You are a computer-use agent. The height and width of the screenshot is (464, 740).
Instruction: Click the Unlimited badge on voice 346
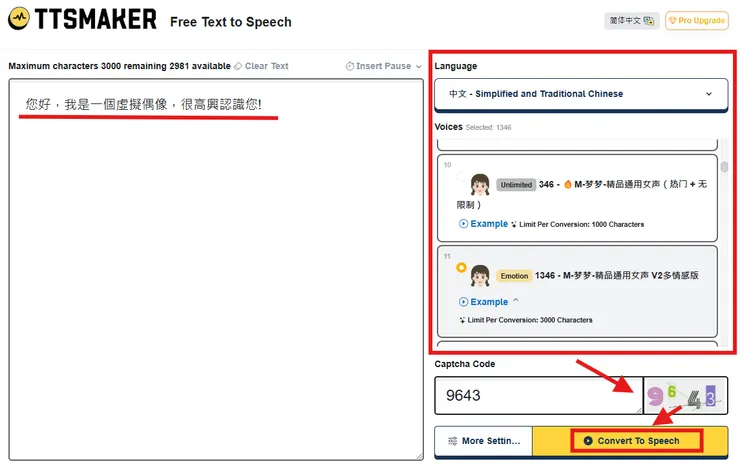[516, 185]
